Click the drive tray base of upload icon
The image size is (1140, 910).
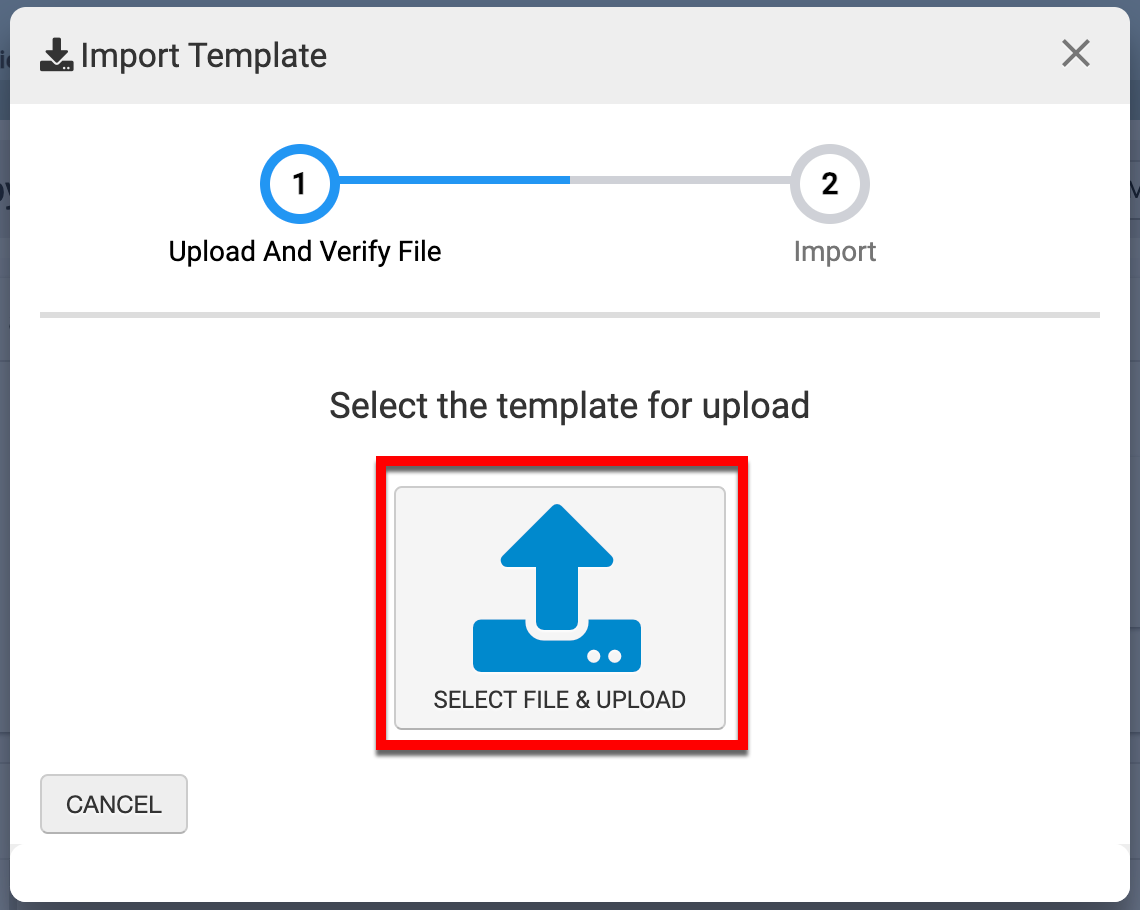(x=556, y=646)
